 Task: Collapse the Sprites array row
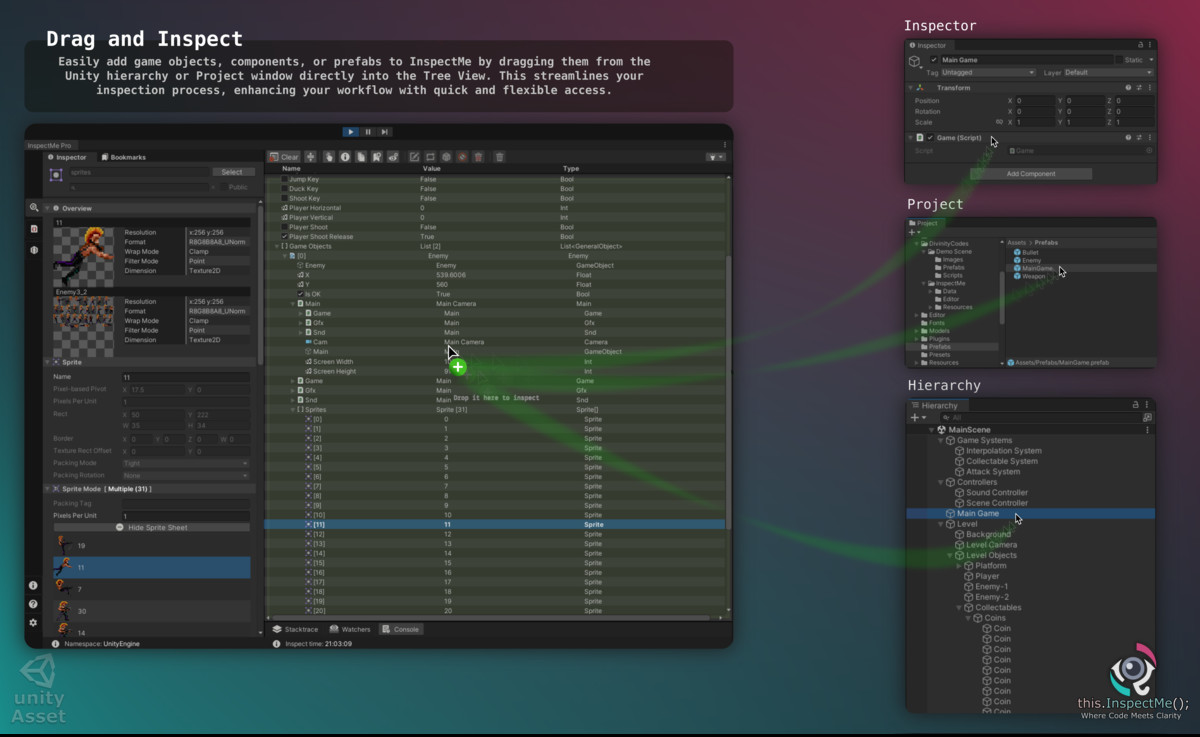click(x=293, y=410)
